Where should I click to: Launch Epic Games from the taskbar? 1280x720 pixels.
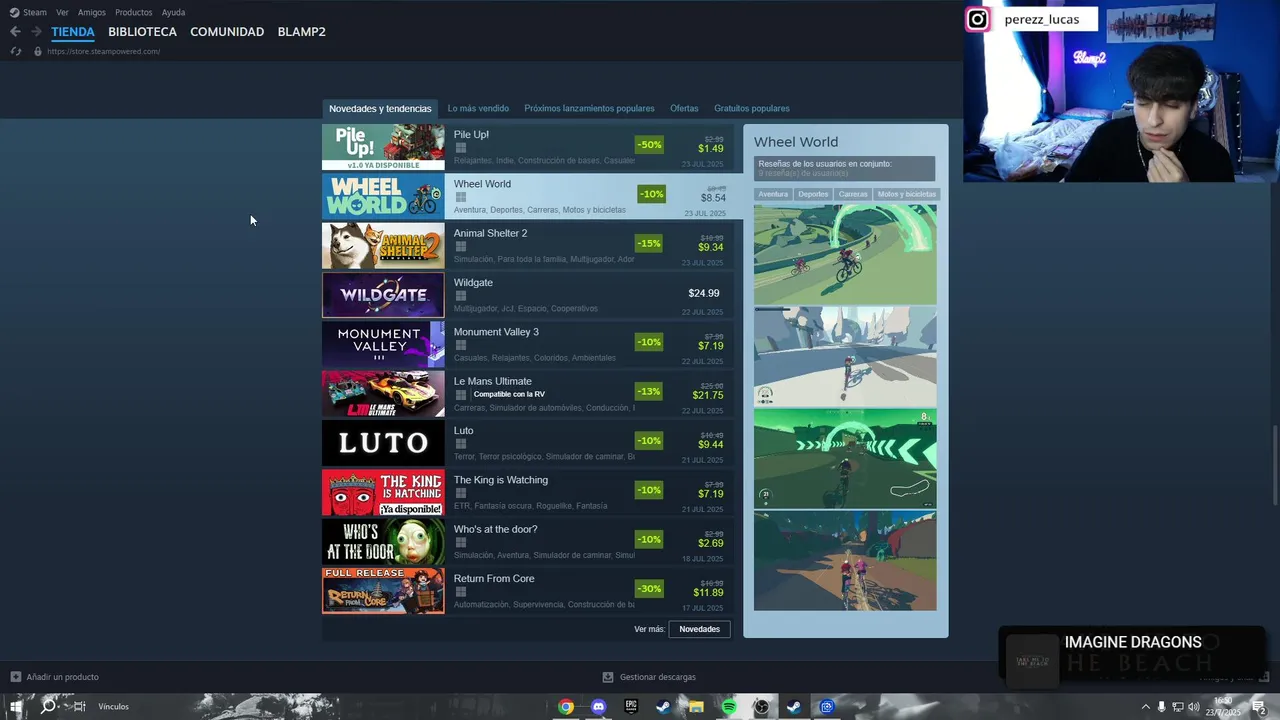(631, 707)
